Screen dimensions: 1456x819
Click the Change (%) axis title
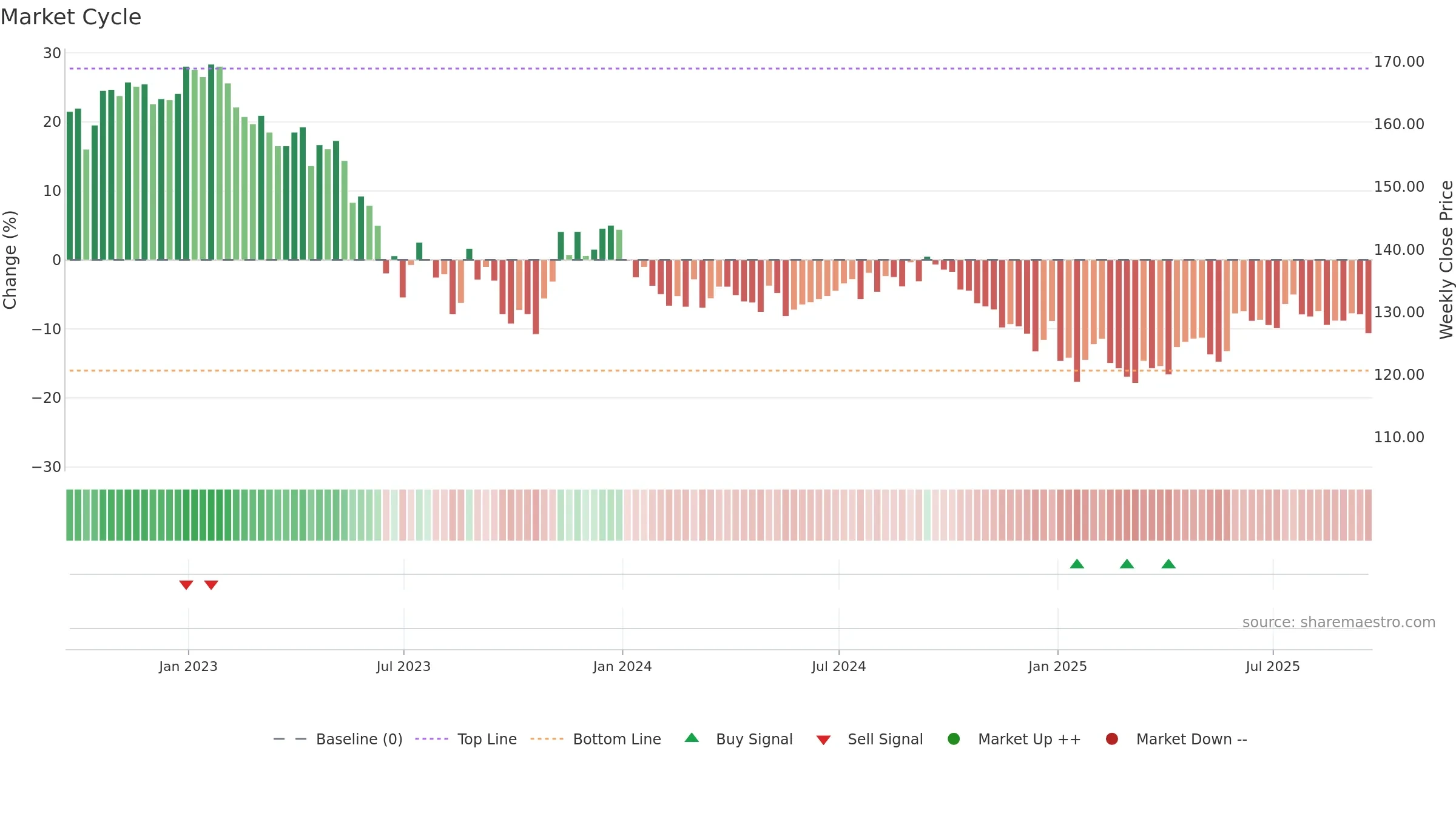pos(10,260)
